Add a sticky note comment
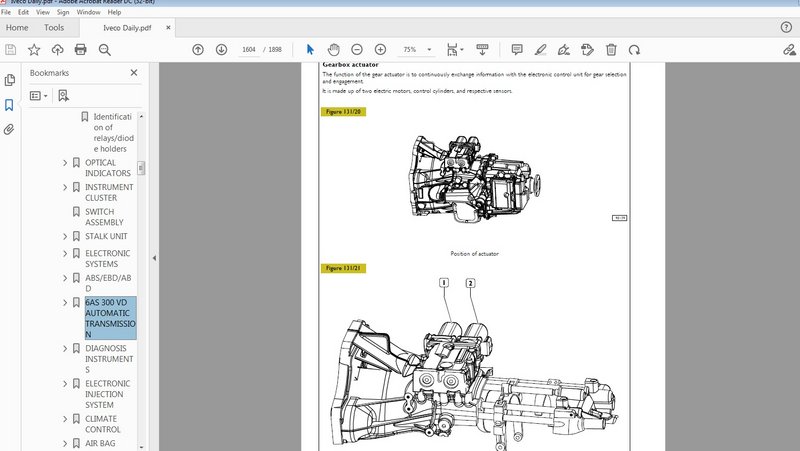 point(517,49)
